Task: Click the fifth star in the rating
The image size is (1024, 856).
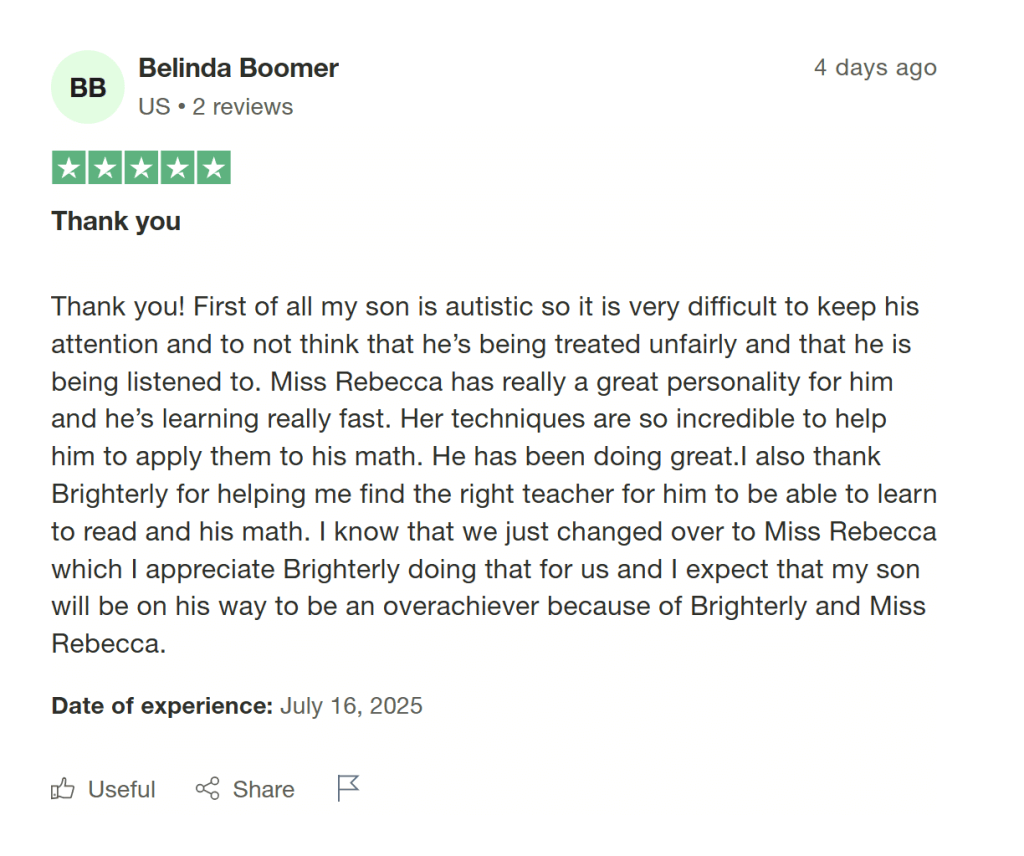Action: point(213,167)
